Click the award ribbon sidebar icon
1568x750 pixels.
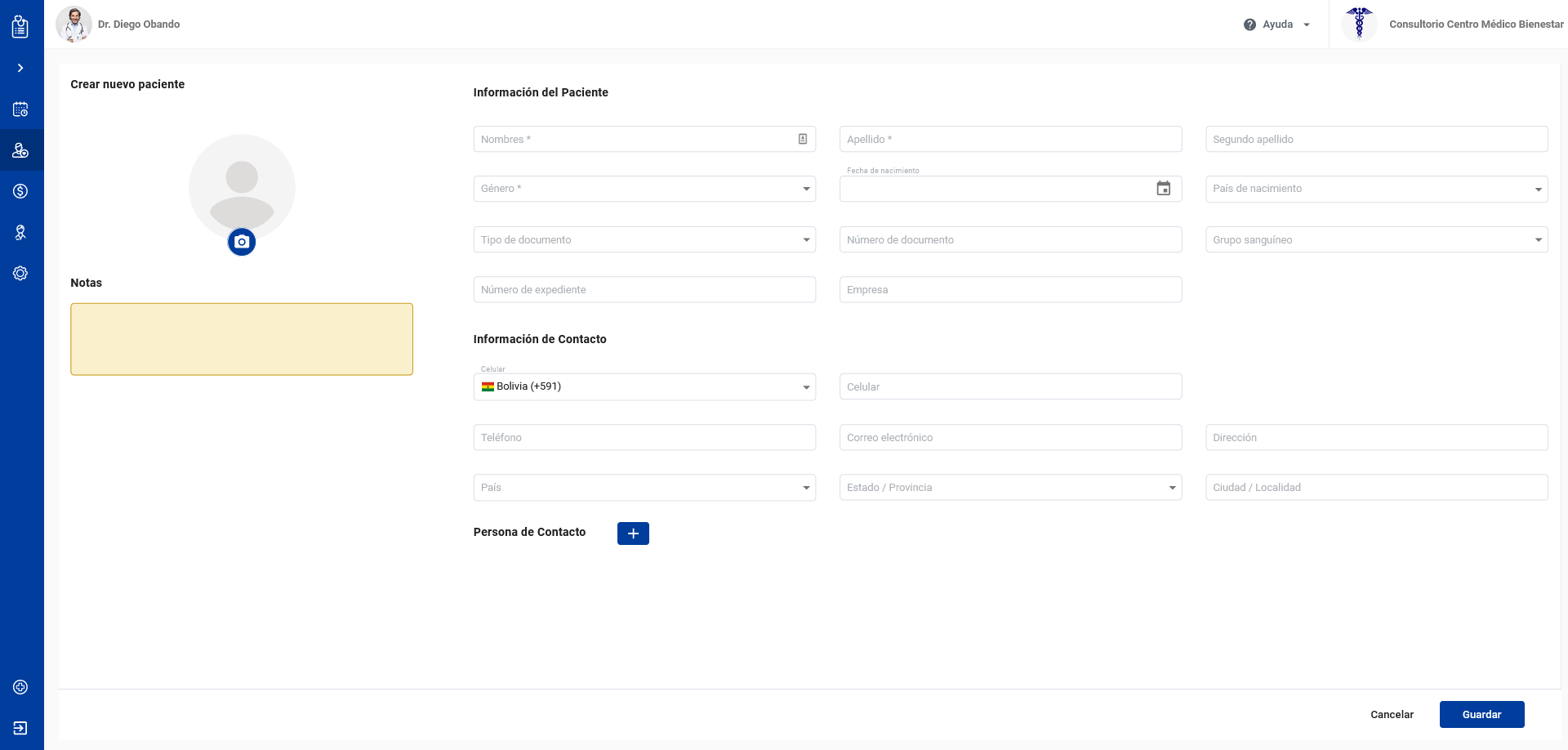point(20,233)
